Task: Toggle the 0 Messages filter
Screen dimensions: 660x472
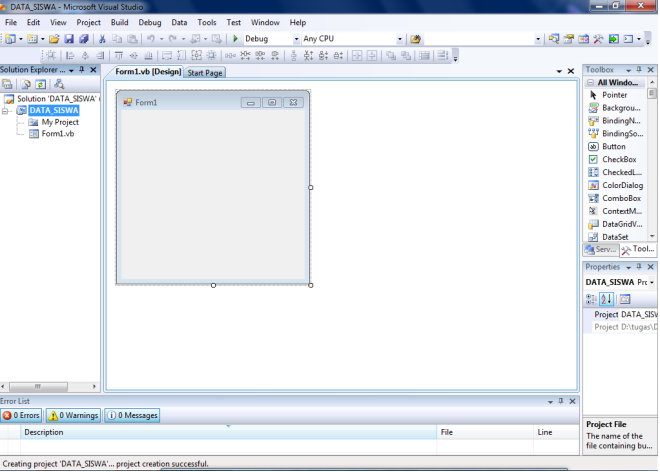Action: tap(132, 416)
